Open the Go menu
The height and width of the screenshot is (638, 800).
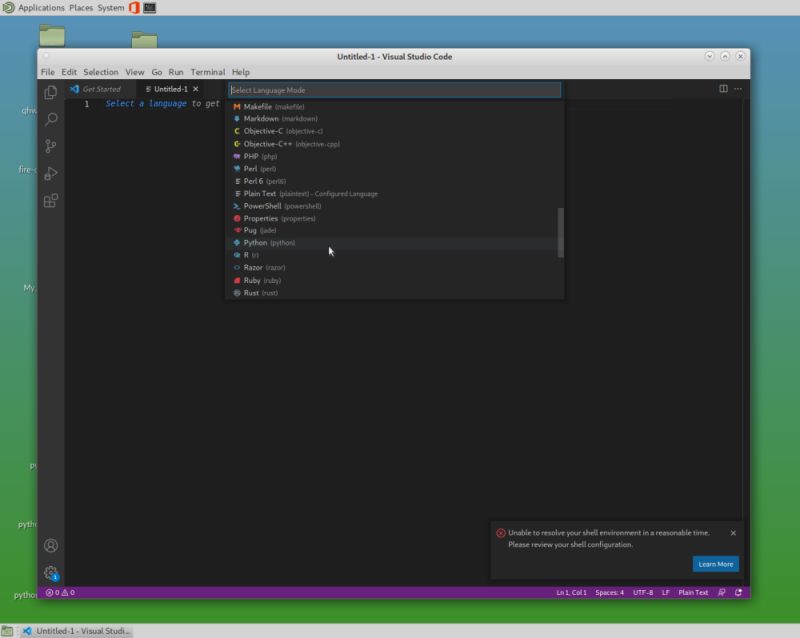[x=157, y=72]
